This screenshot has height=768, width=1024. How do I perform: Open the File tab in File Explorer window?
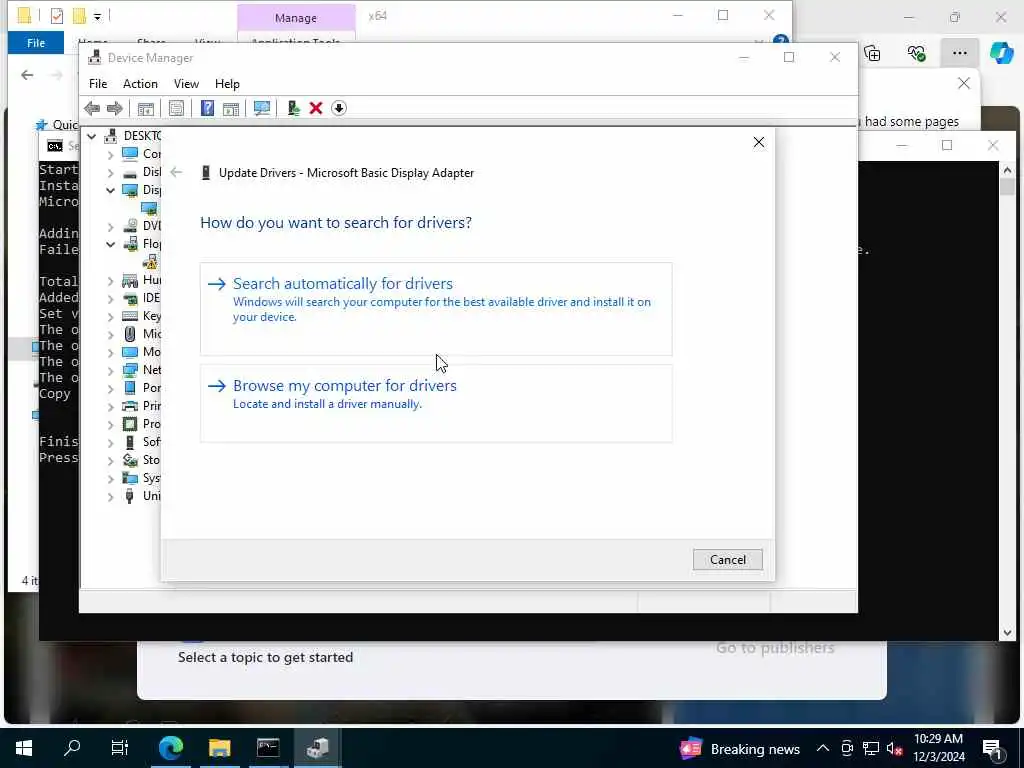pos(36,42)
